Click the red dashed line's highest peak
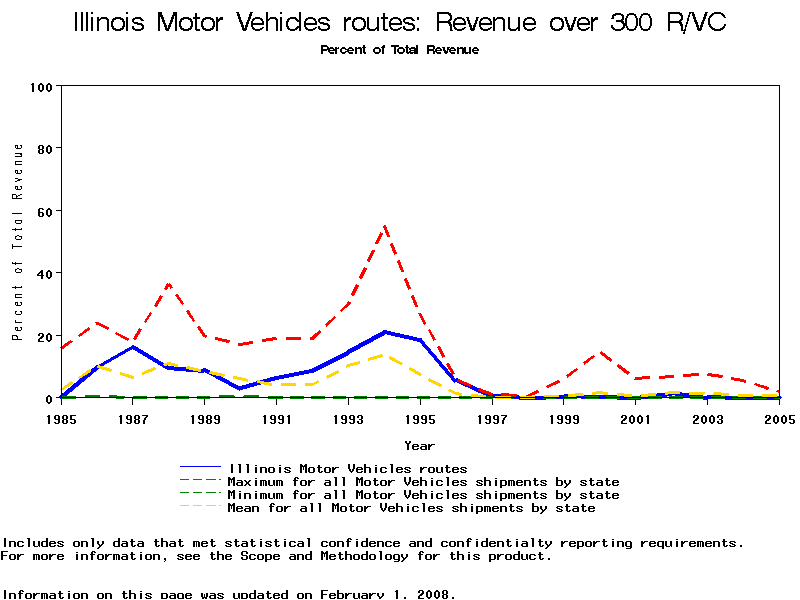Screen dimensions: 800x600 point(384,227)
